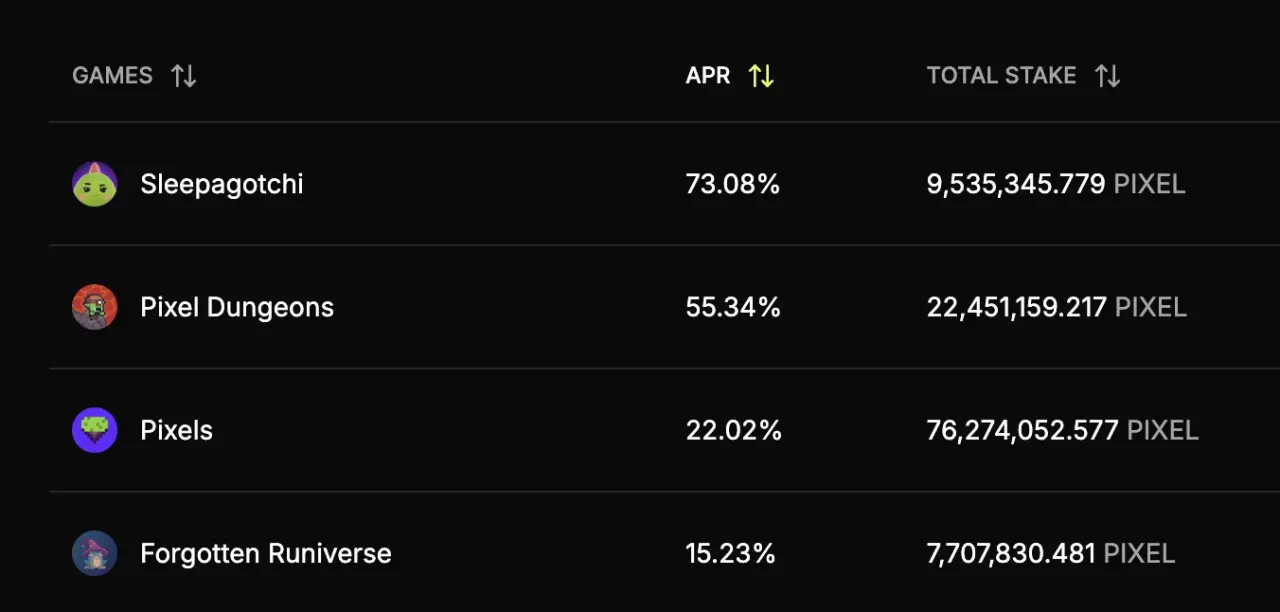This screenshot has width=1280, height=612.
Task: Open the Pixel Dungeons game name
Action: [x=237, y=307]
